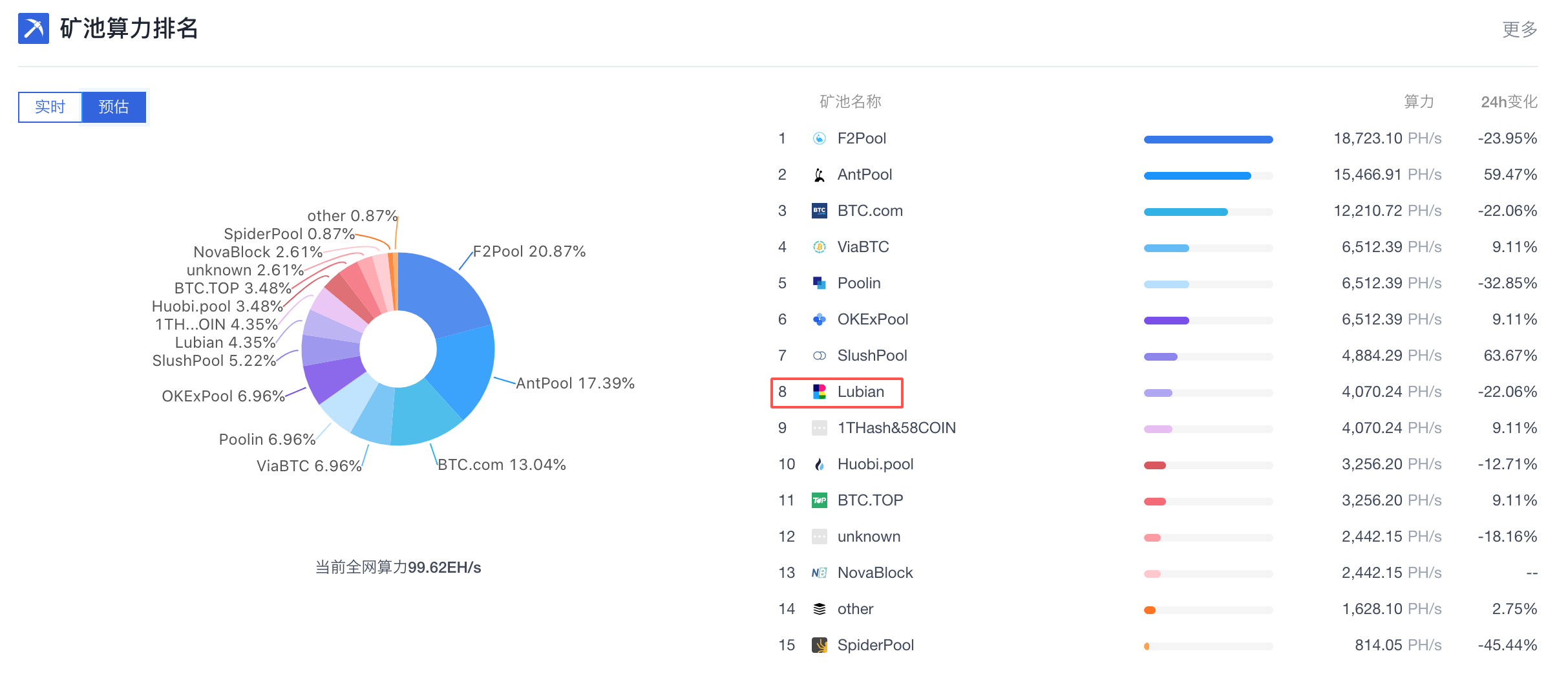Click the SpiderPool logo icon
This screenshot has height=680, width=1568.
[x=820, y=645]
